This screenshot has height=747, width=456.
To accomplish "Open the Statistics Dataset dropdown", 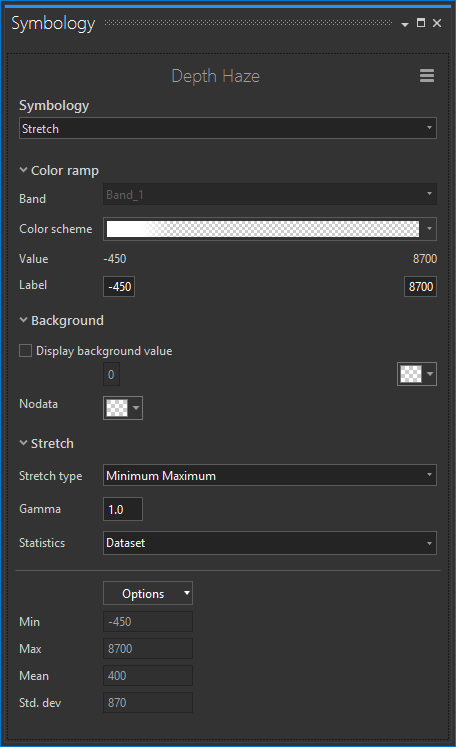I will click(270, 543).
